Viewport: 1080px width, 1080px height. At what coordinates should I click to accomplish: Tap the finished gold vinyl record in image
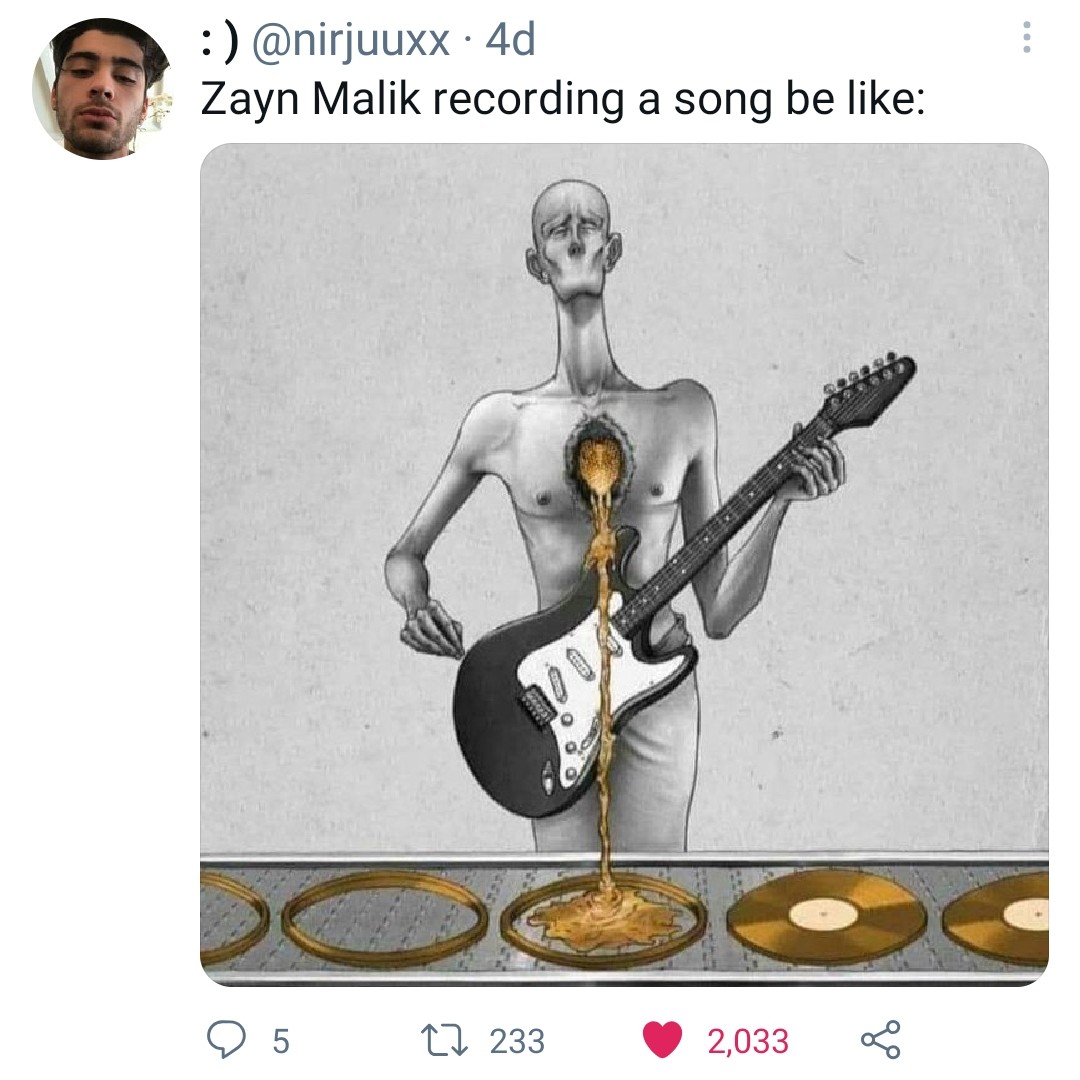click(827, 915)
